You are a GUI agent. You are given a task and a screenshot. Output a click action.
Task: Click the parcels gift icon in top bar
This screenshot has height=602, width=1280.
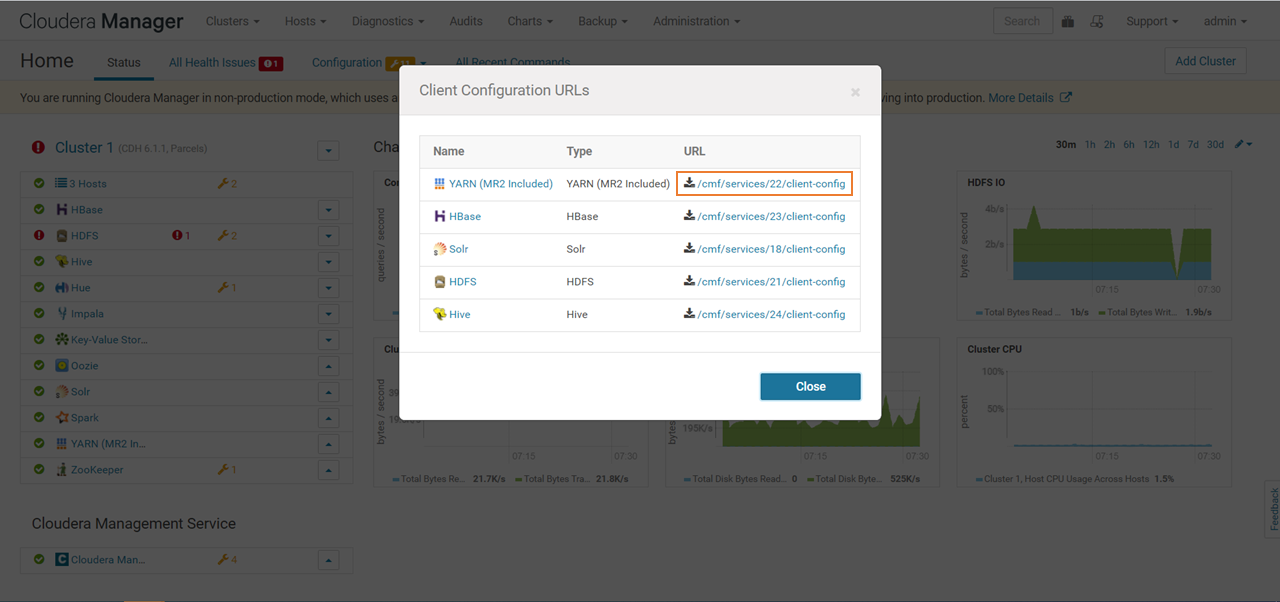(1068, 21)
